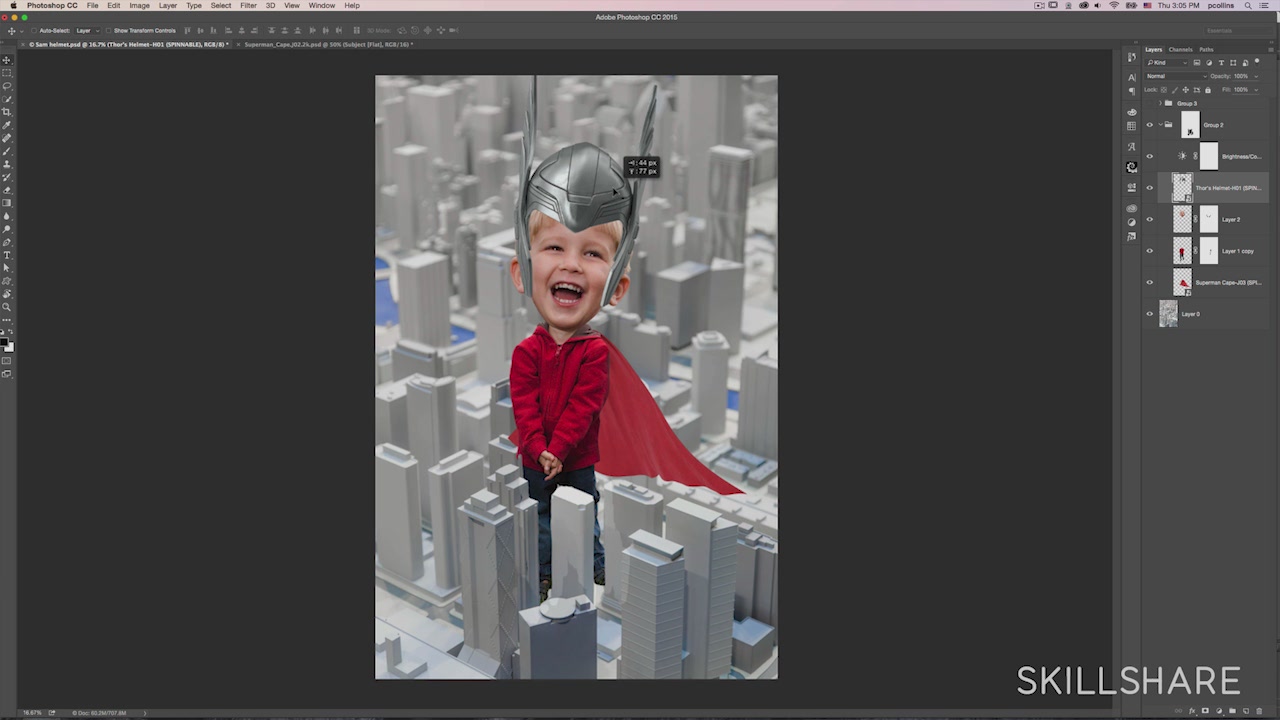Select the Horizontal Type tool

click(7, 255)
